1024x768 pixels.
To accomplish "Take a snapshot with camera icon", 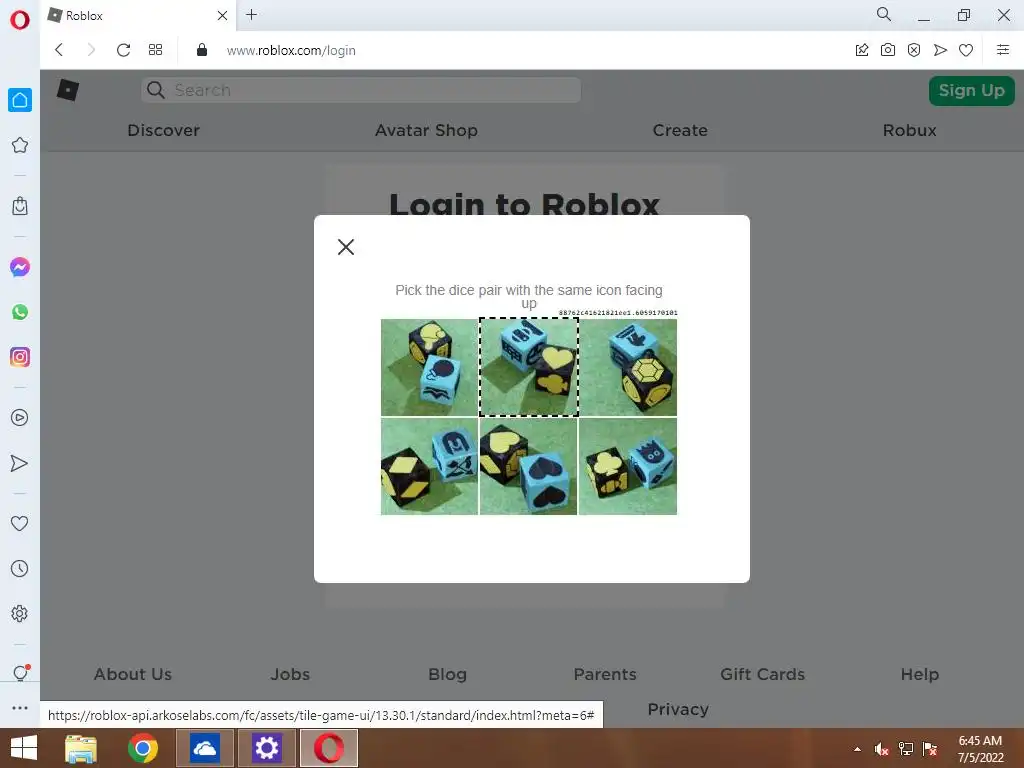I will [x=888, y=50].
